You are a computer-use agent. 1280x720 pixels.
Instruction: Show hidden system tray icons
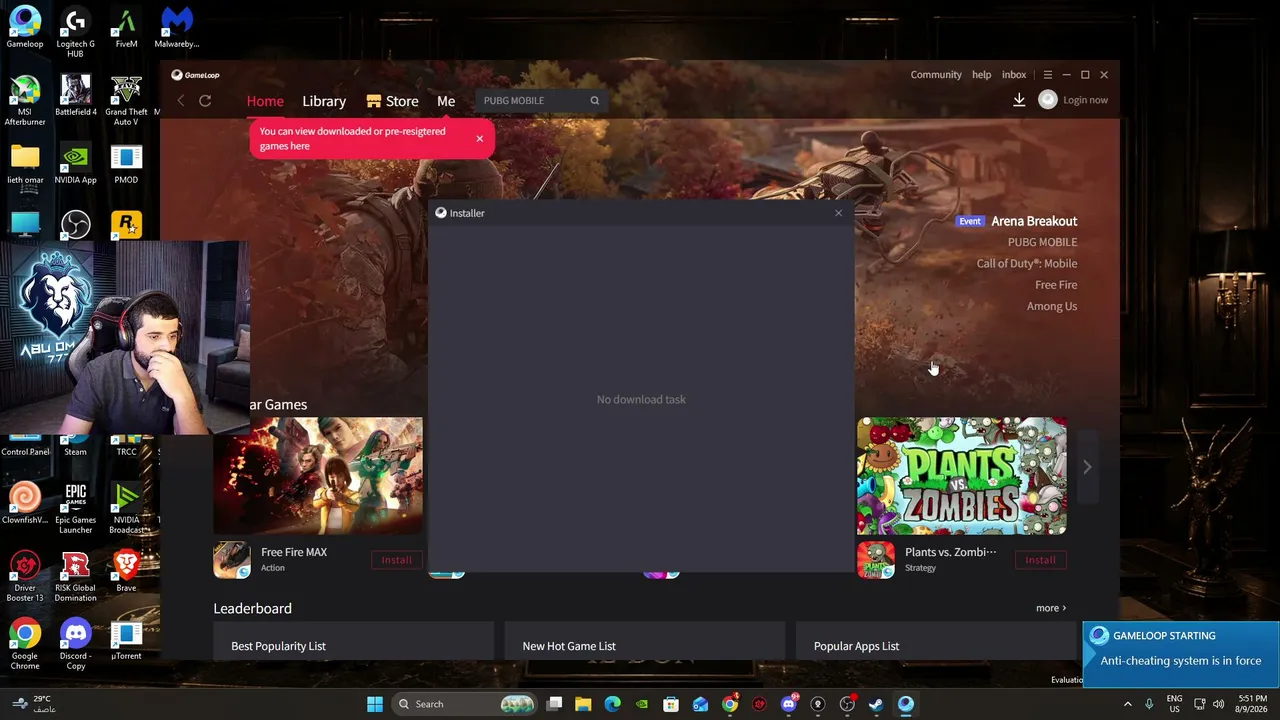[x=1128, y=704]
